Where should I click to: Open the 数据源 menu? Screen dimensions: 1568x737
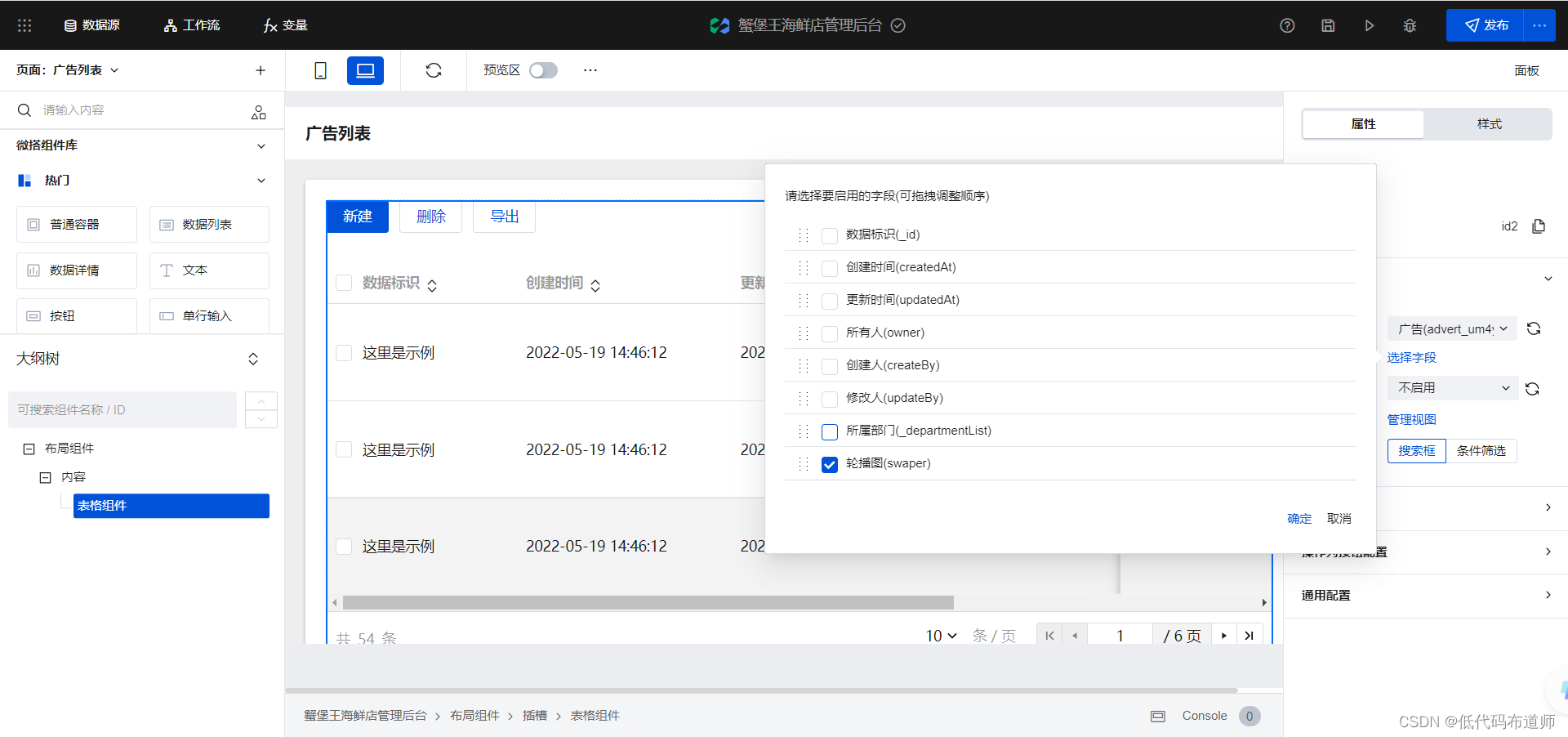click(x=92, y=25)
